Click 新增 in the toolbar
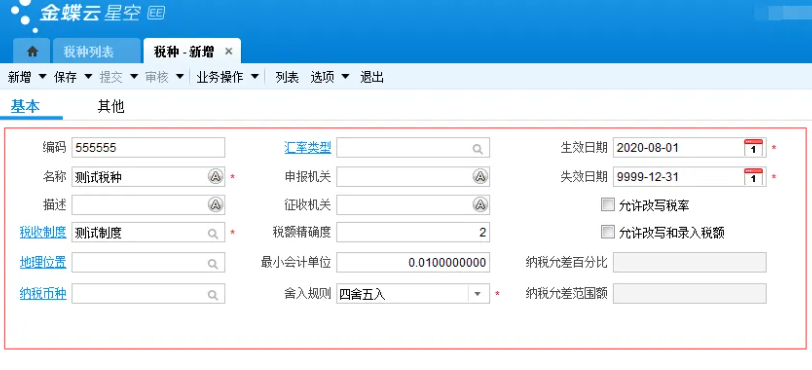The width and height of the screenshot is (812, 370). point(20,78)
